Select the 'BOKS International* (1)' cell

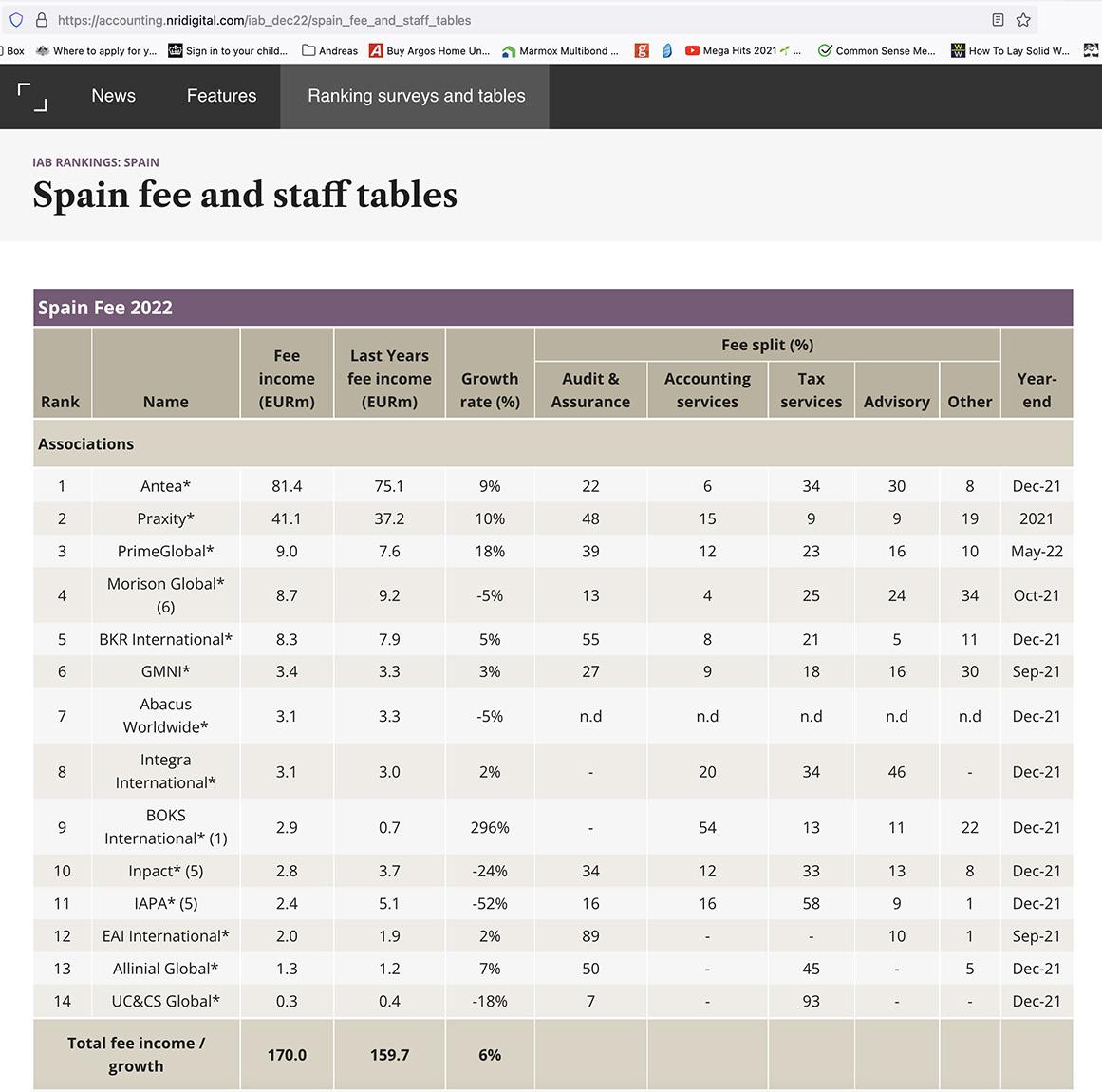[x=166, y=827]
